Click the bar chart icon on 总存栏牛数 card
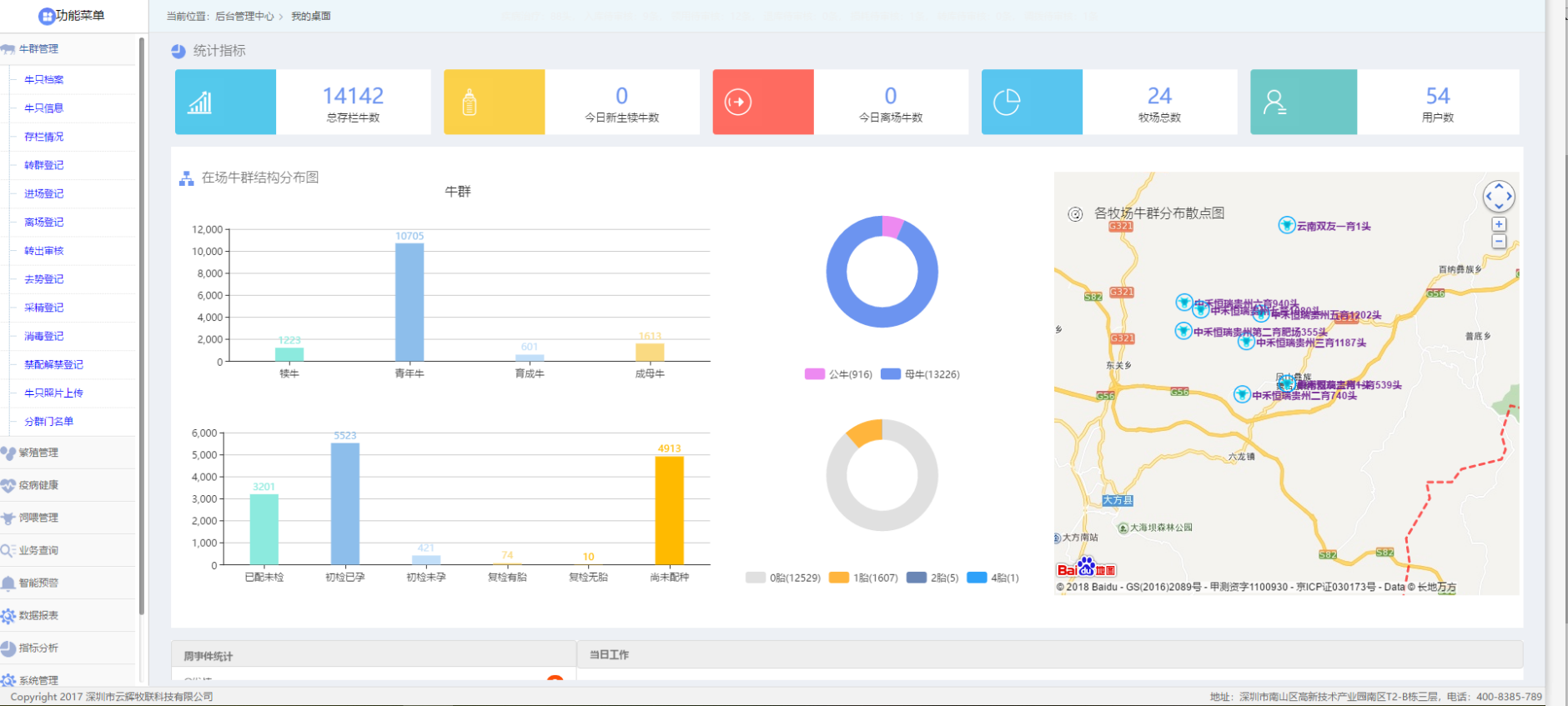Image resolution: width=1568 pixels, height=706 pixels. click(200, 103)
